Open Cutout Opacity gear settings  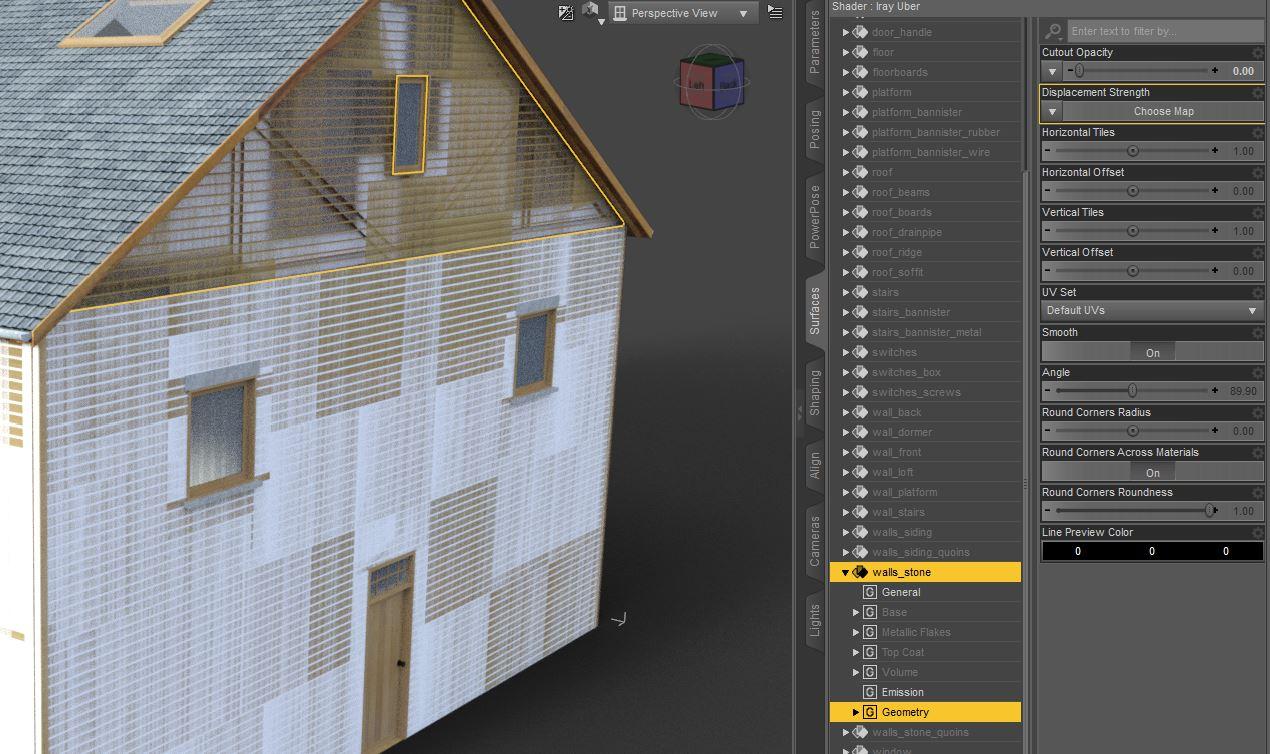[x=1258, y=53]
